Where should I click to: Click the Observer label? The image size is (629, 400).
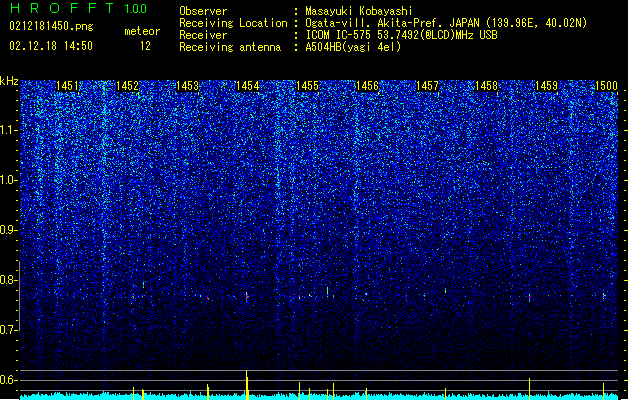(203, 11)
